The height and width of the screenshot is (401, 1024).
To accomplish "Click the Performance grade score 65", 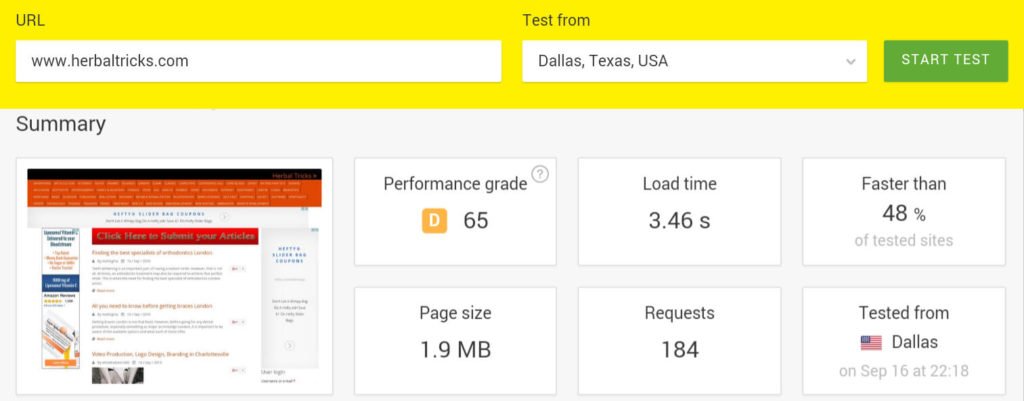I will point(475,221).
